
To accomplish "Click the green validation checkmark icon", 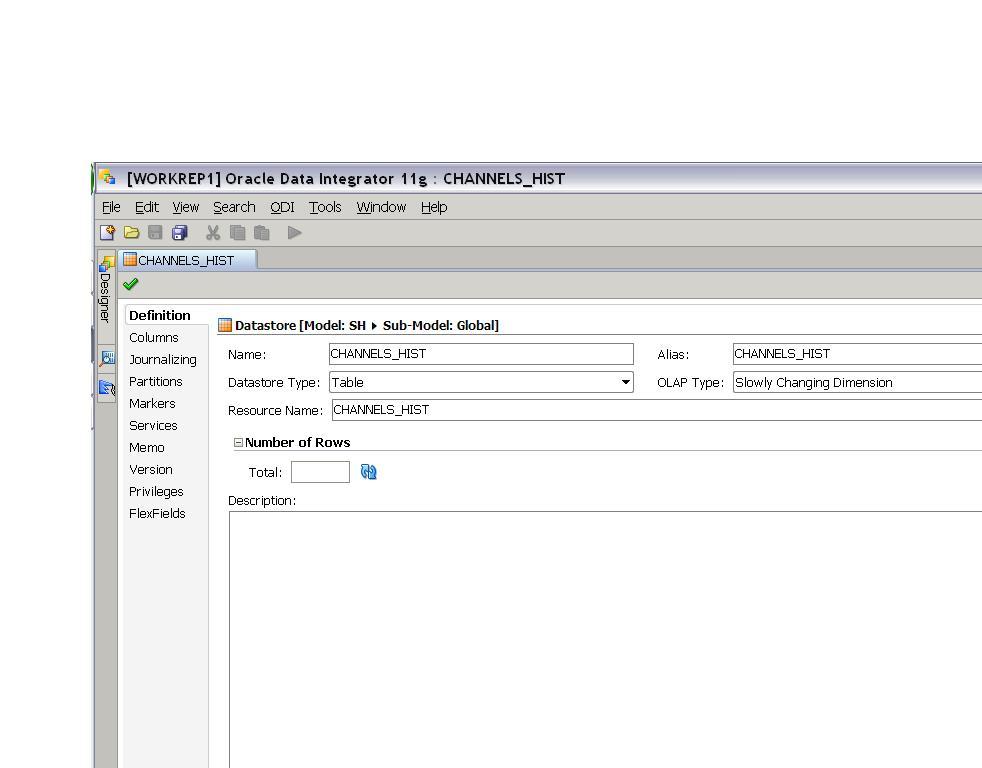I will [131, 283].
